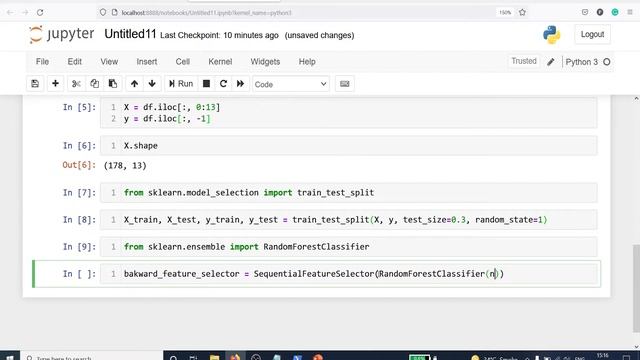640x360 pixels.
Task: Open the Cell menu
Action: pos(183,62)
